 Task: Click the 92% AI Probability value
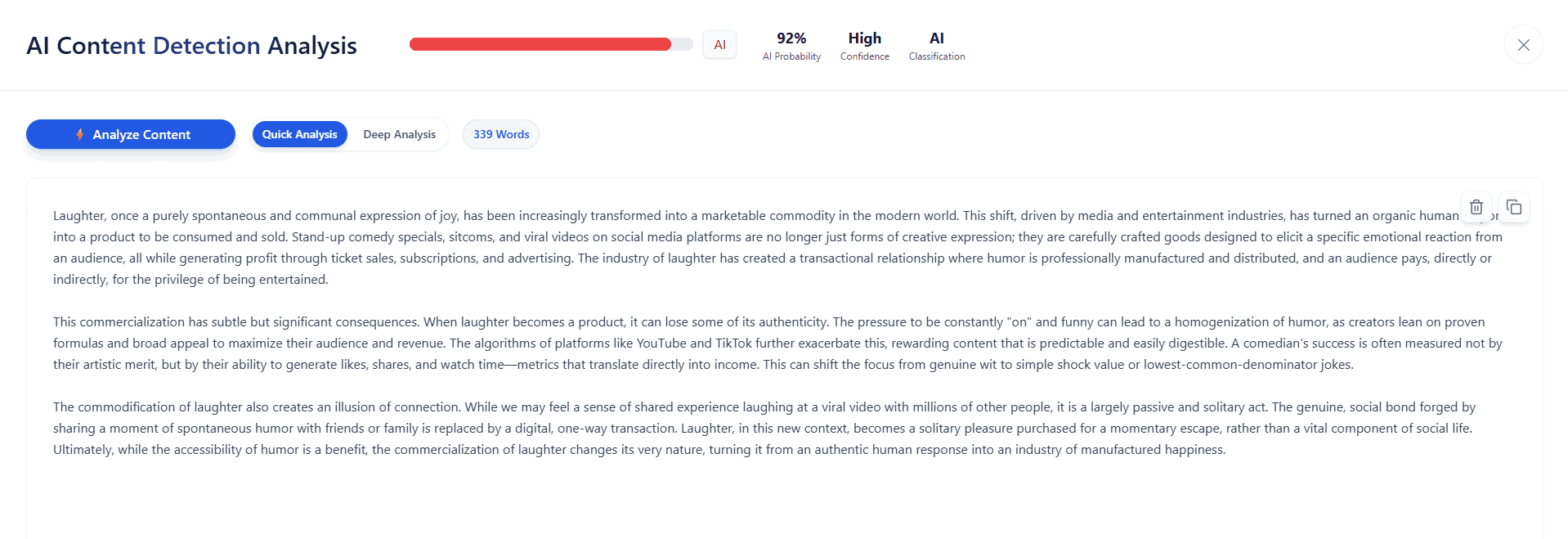(791, 38)
